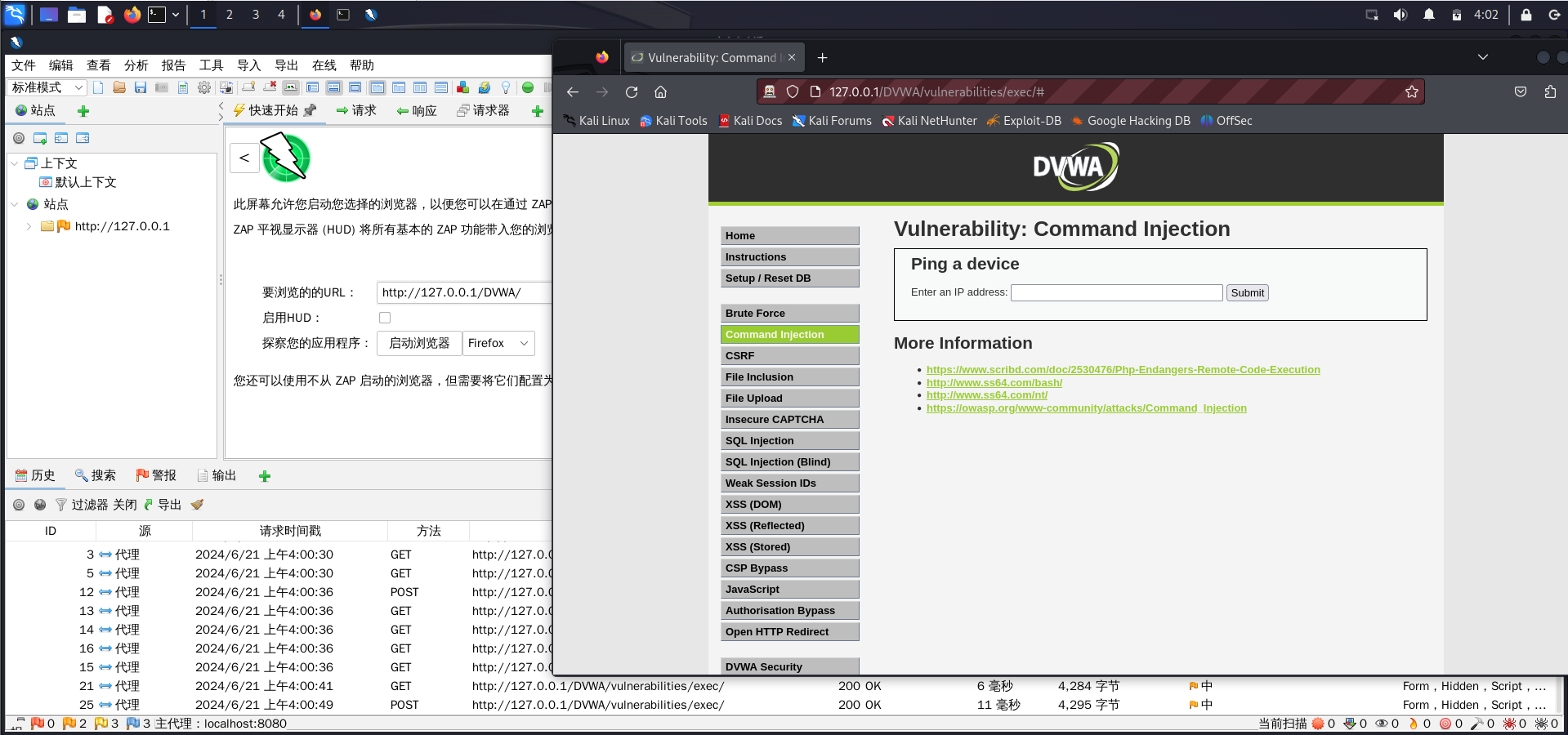Select history row with ID 25

tap(780, 705)
